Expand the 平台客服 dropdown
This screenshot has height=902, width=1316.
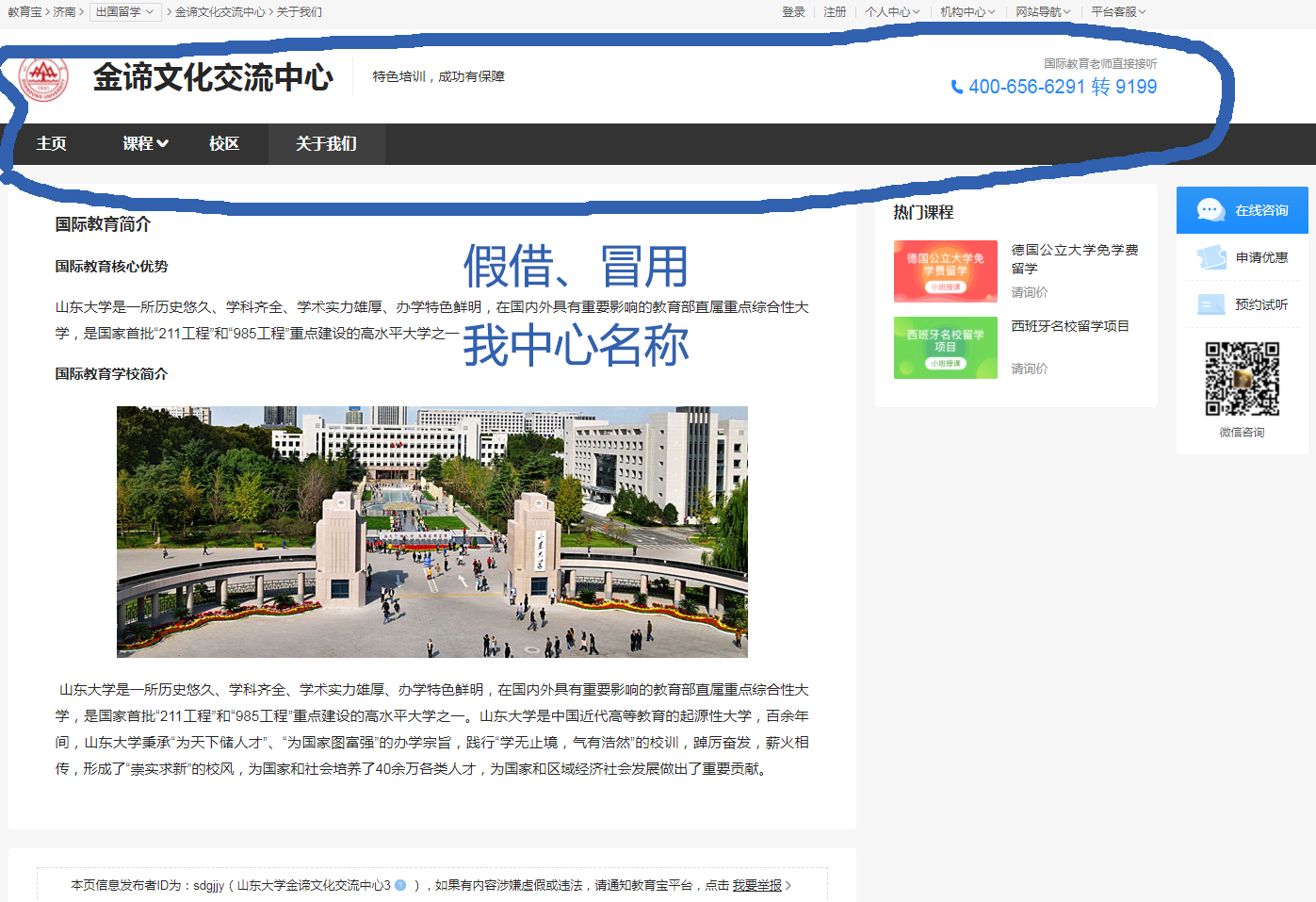pyautogui.click(x=1118, y=12)
